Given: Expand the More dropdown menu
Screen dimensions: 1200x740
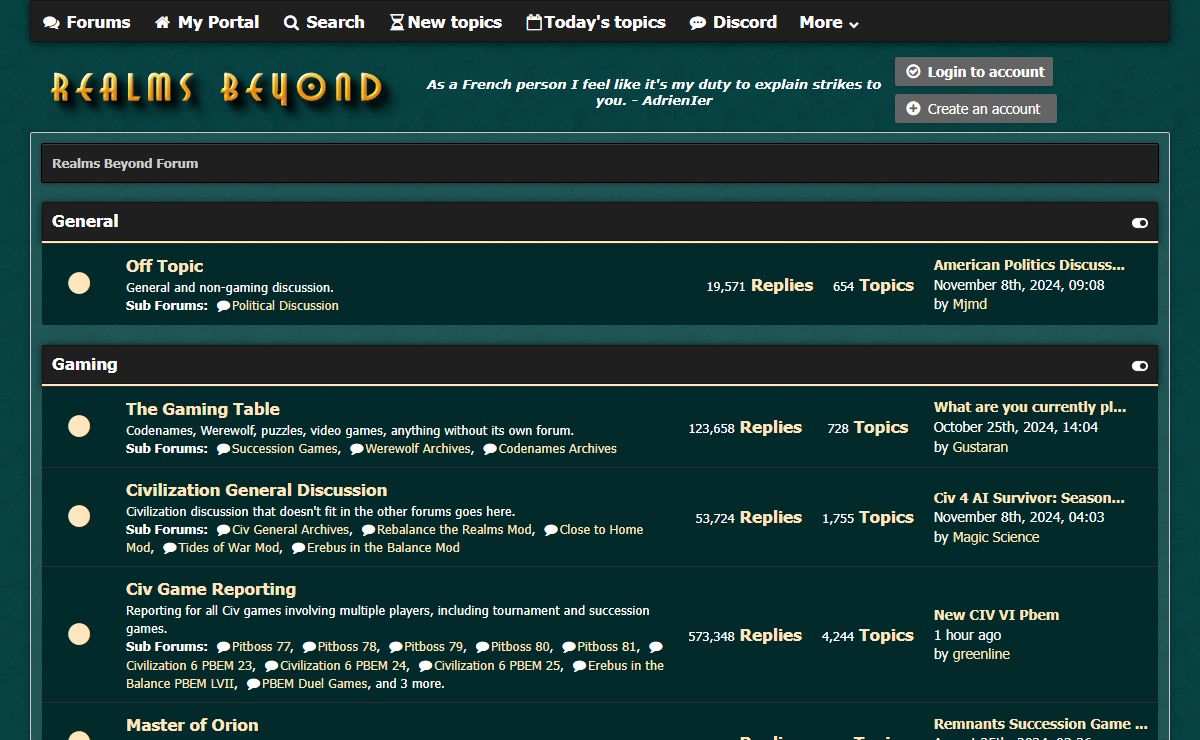Looking at the screenshot, I should coord(829,22).
